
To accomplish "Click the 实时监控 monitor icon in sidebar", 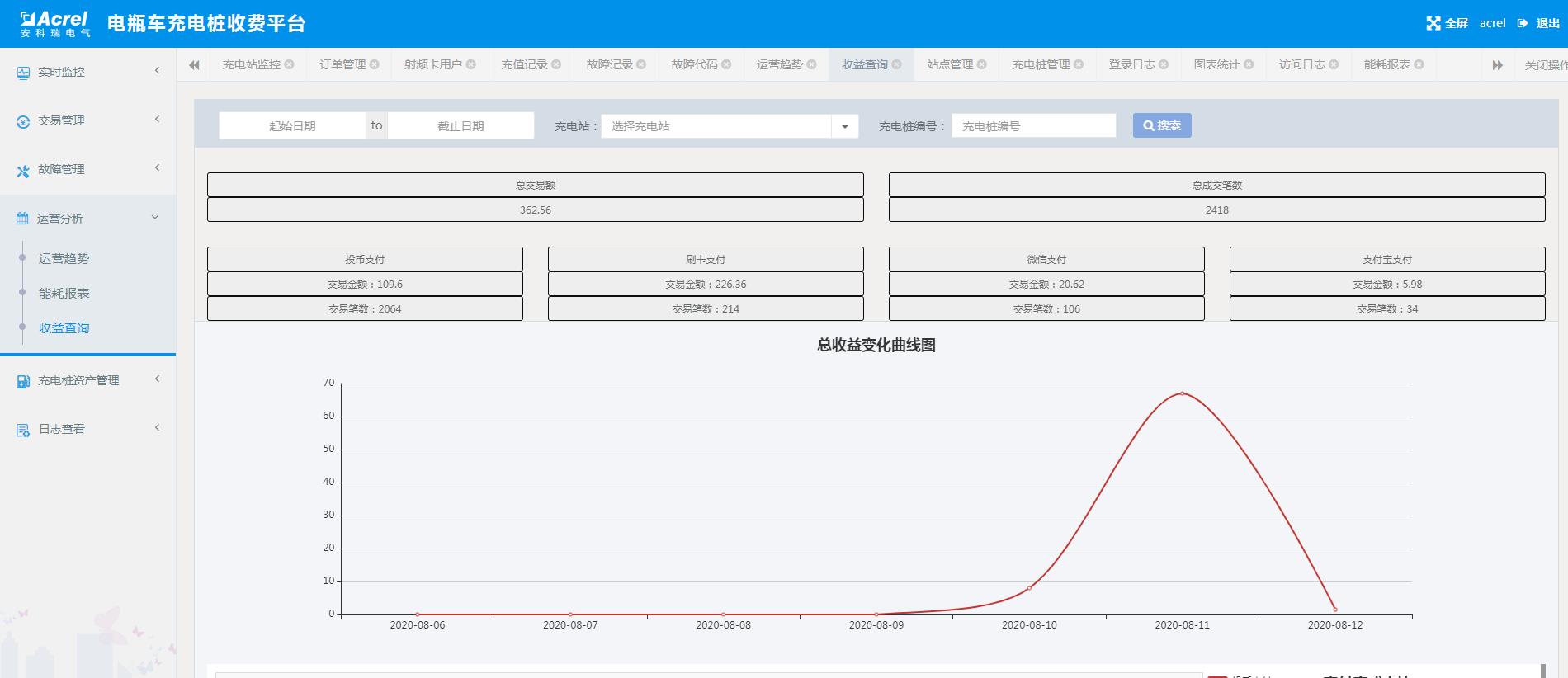I will point(23,73).
